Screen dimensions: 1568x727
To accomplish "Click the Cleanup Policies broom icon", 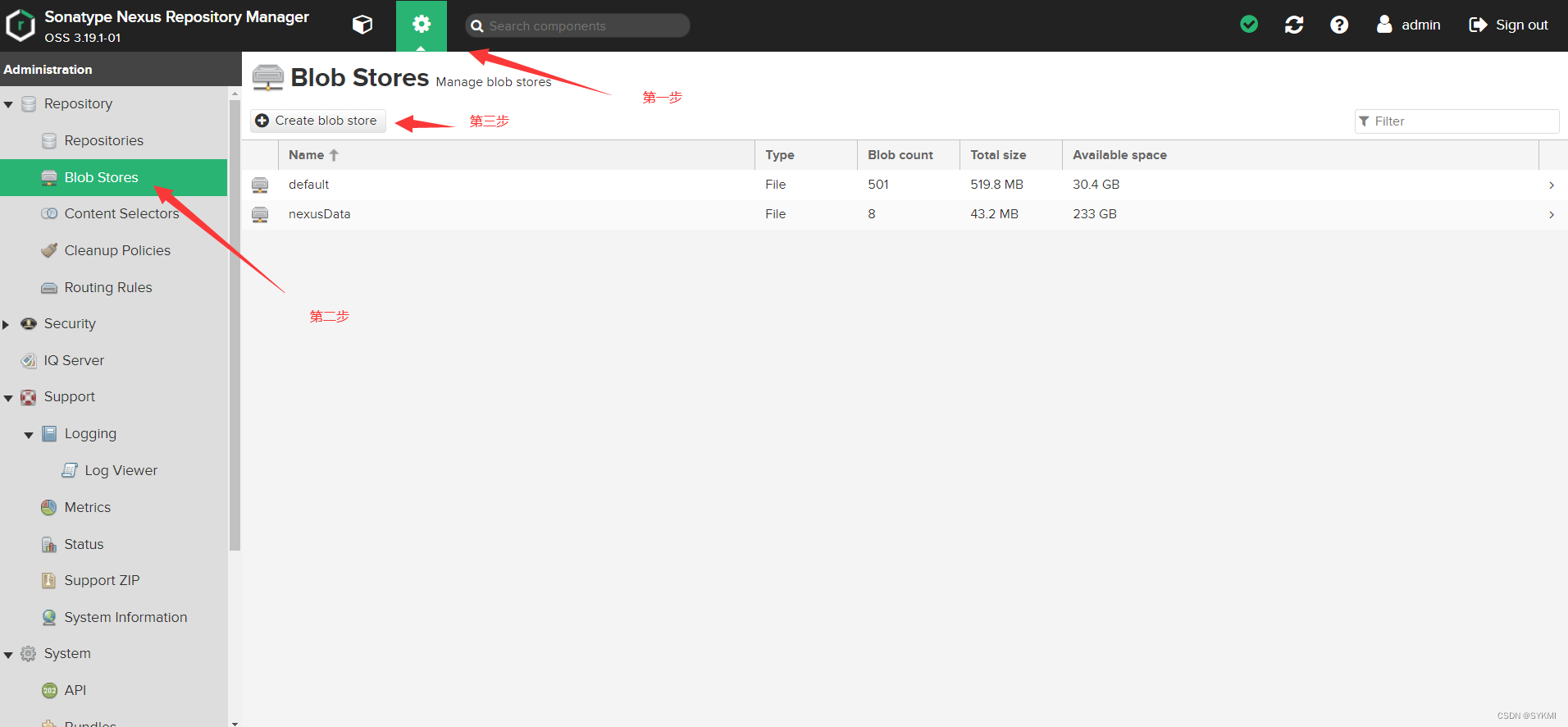I will (49, 250).
